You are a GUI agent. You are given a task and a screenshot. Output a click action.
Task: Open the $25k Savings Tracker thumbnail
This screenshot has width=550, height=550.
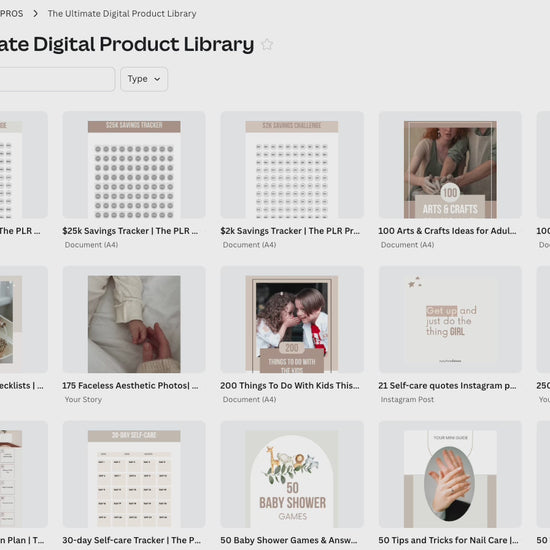[x=134, y=165]
